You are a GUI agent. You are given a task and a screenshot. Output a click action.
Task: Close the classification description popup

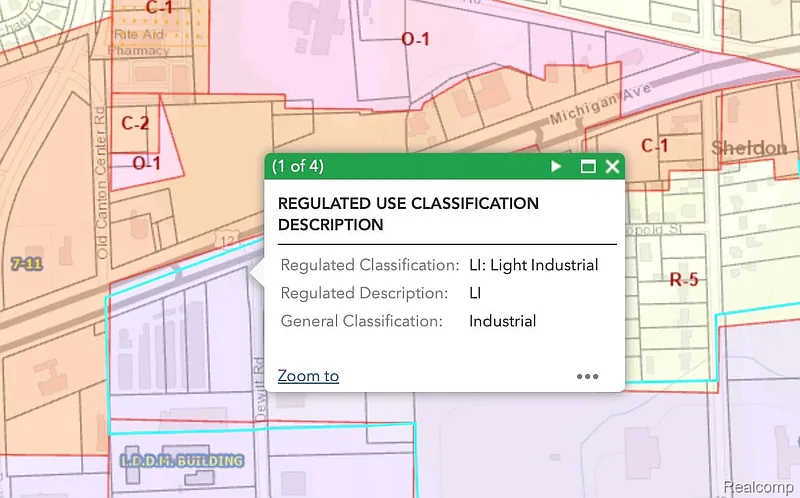(x=612, y=166)
